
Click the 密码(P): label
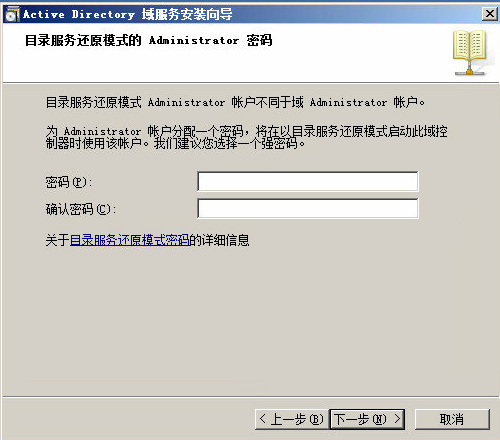click(69, 182)
